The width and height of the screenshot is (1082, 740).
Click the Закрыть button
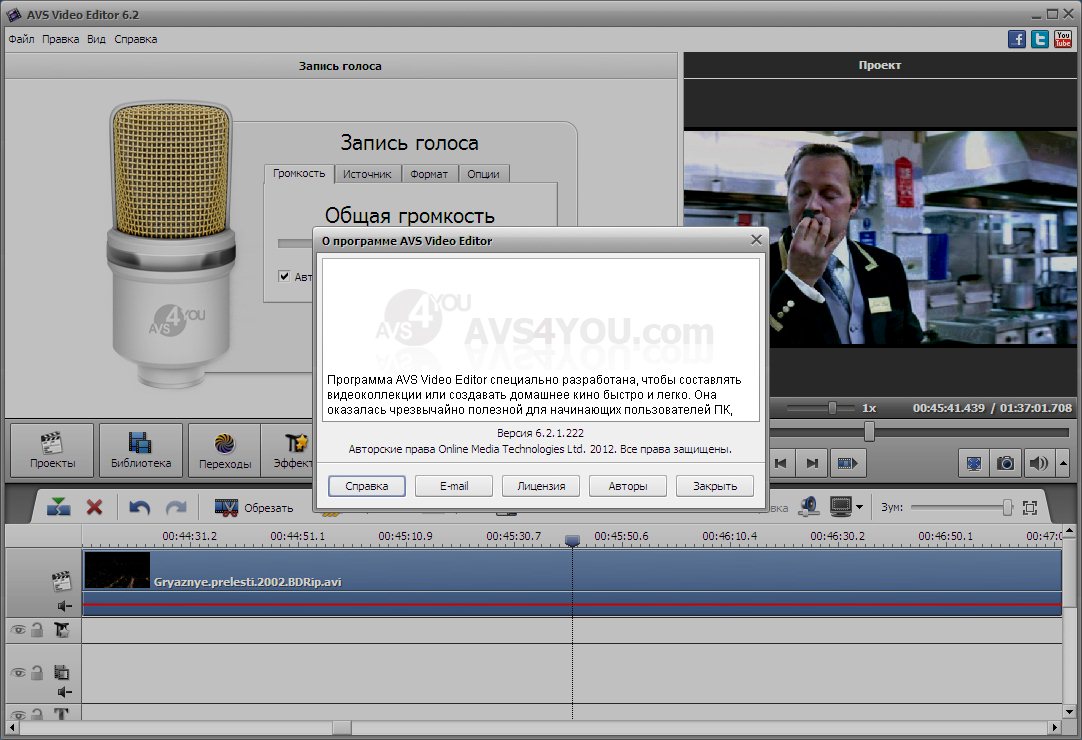715,486
